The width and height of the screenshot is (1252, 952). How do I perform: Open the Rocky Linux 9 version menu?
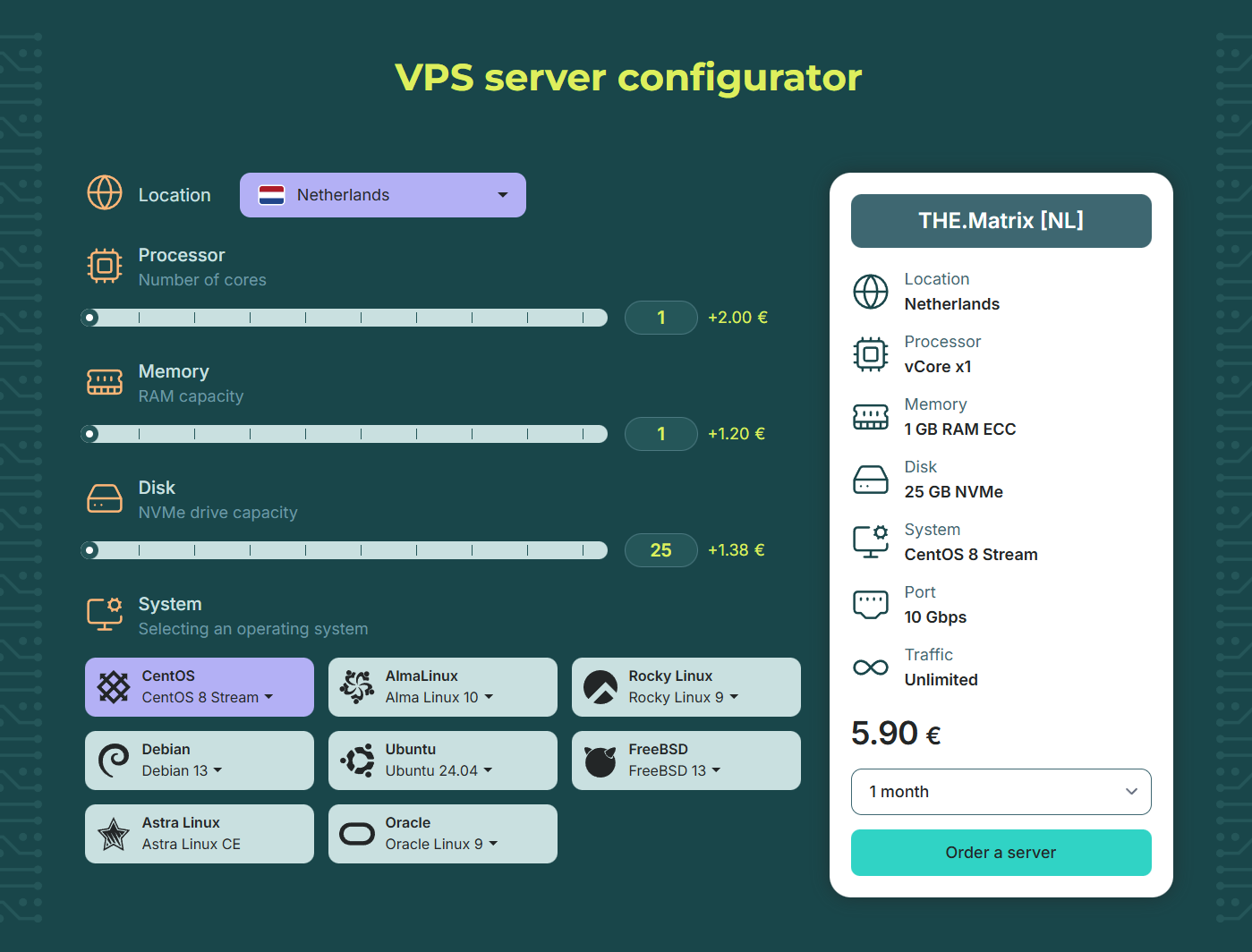point(684,698)
